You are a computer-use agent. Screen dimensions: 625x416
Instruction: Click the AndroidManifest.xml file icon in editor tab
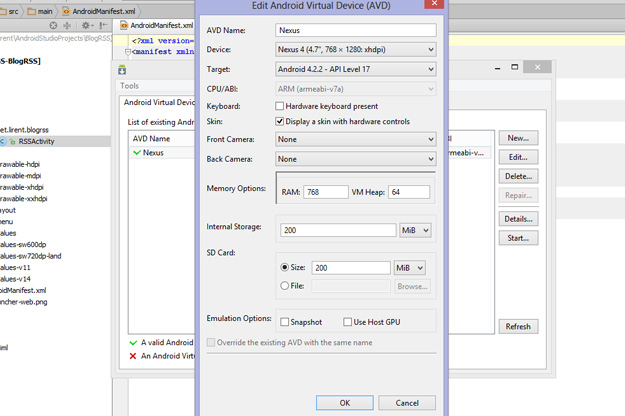pyautogui.click(x=124, y=26)
